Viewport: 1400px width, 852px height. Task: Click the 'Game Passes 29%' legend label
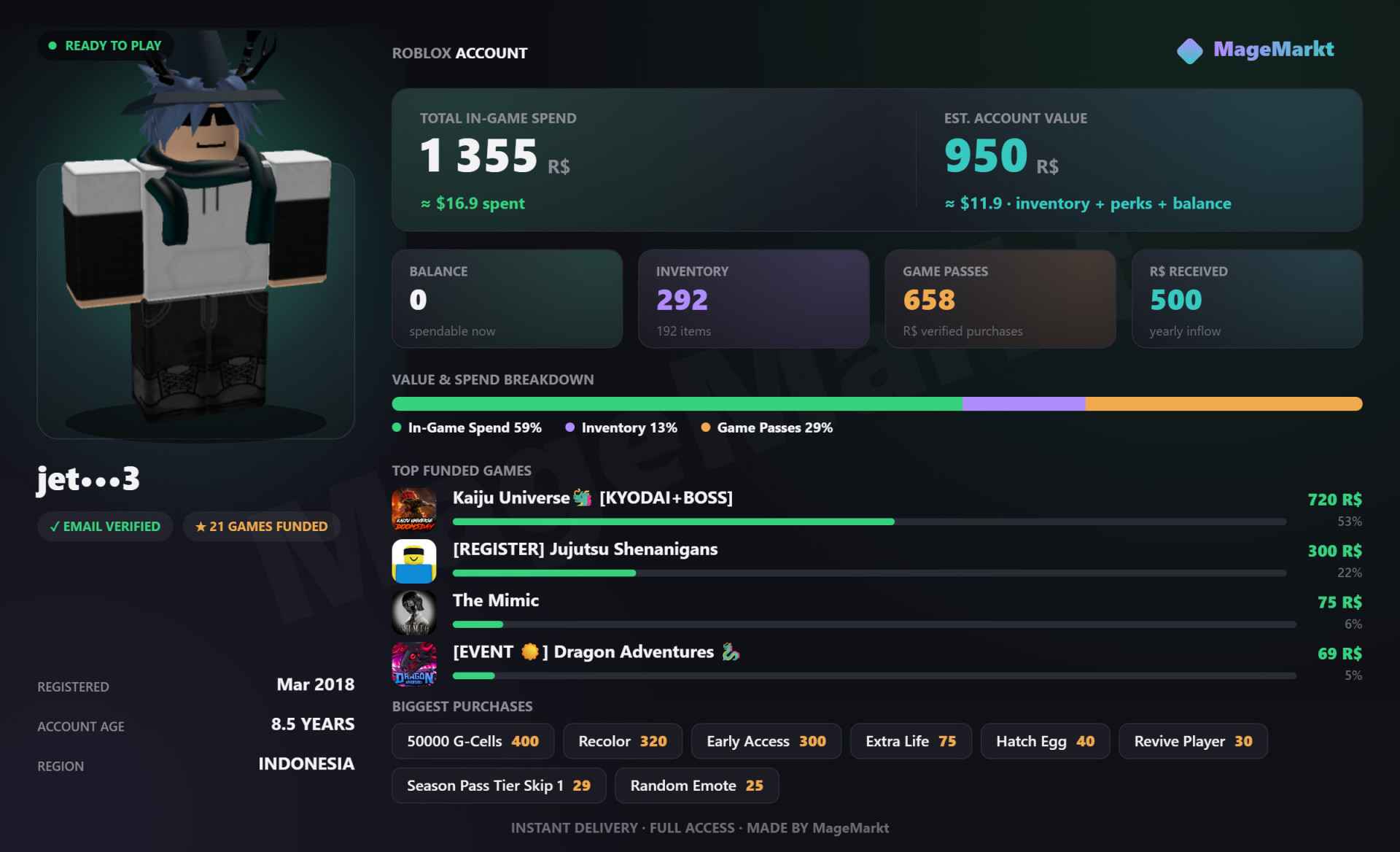(x=775, y=427)
